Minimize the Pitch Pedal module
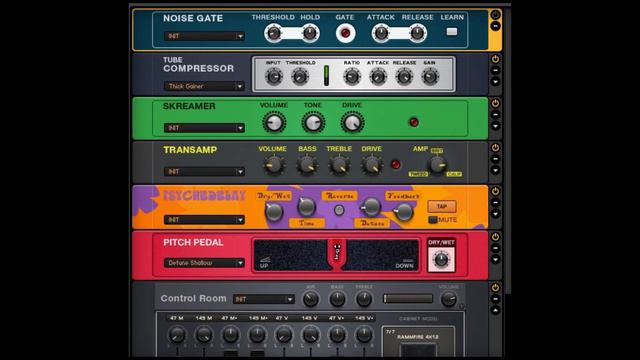 coord(495,248)
